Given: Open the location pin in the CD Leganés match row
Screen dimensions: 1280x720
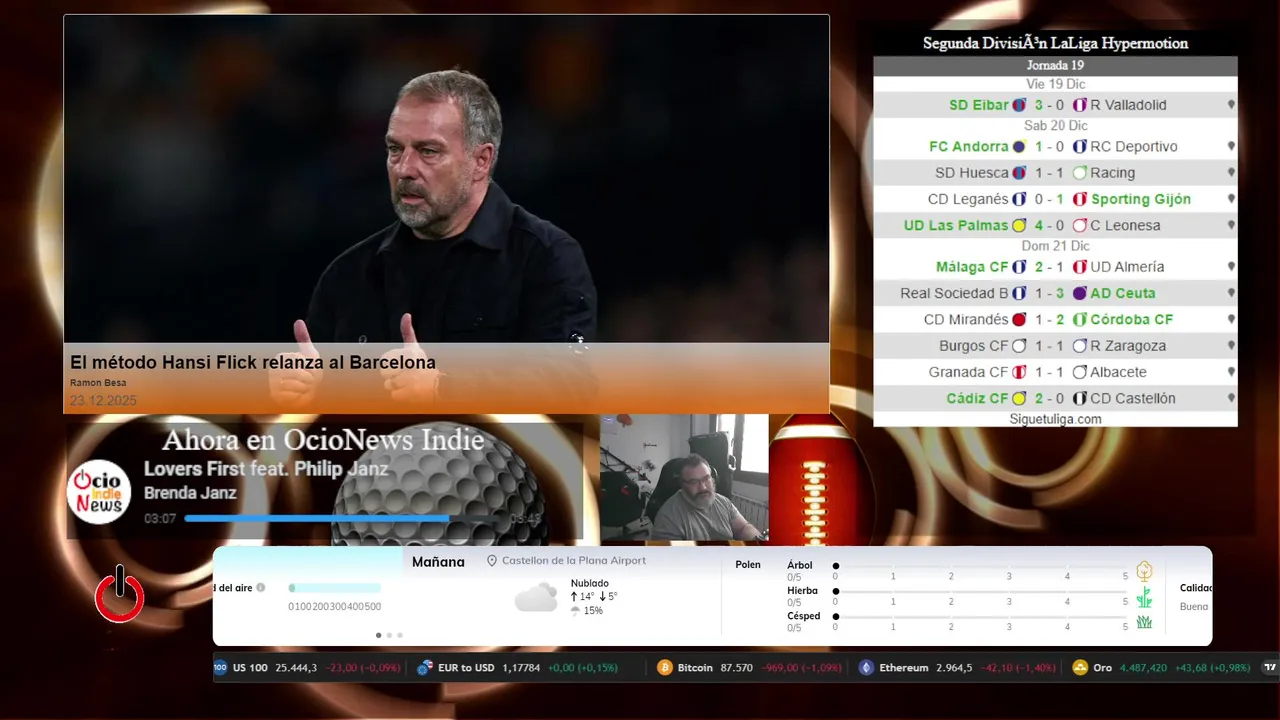Looking at the screenshot, I should coord(1231,199).
